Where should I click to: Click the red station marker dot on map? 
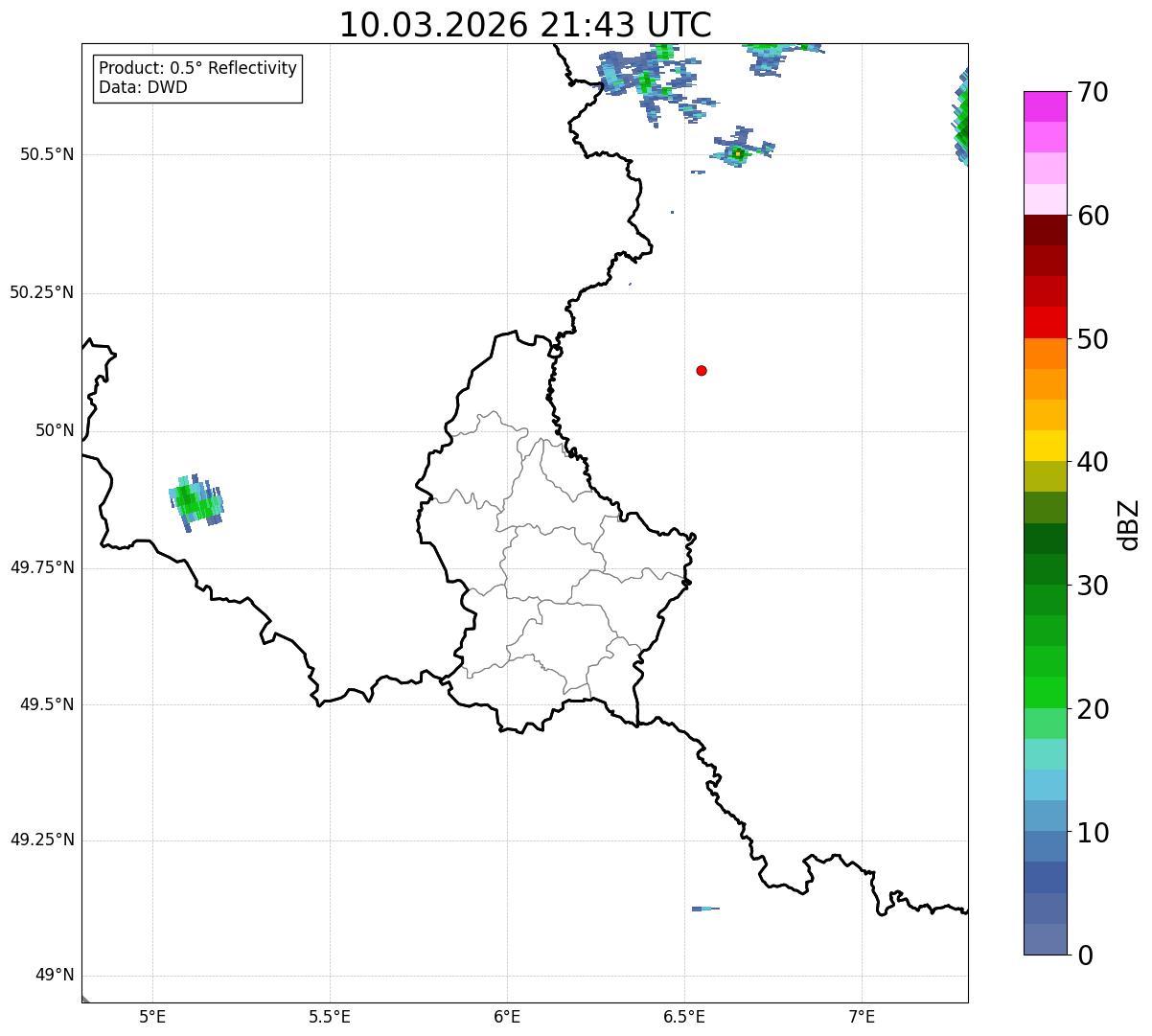702,371
